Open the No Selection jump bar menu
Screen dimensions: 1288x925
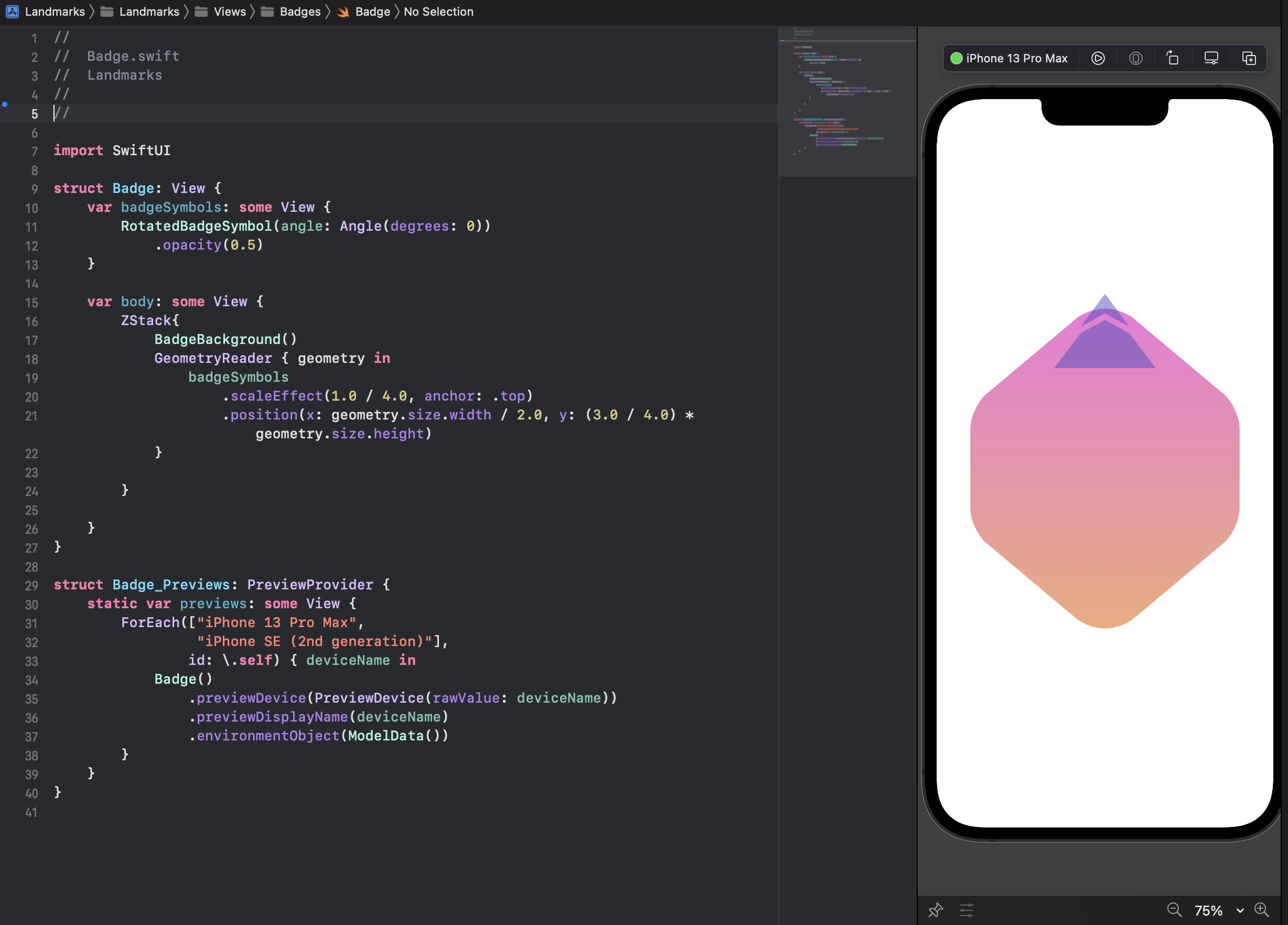438,12
